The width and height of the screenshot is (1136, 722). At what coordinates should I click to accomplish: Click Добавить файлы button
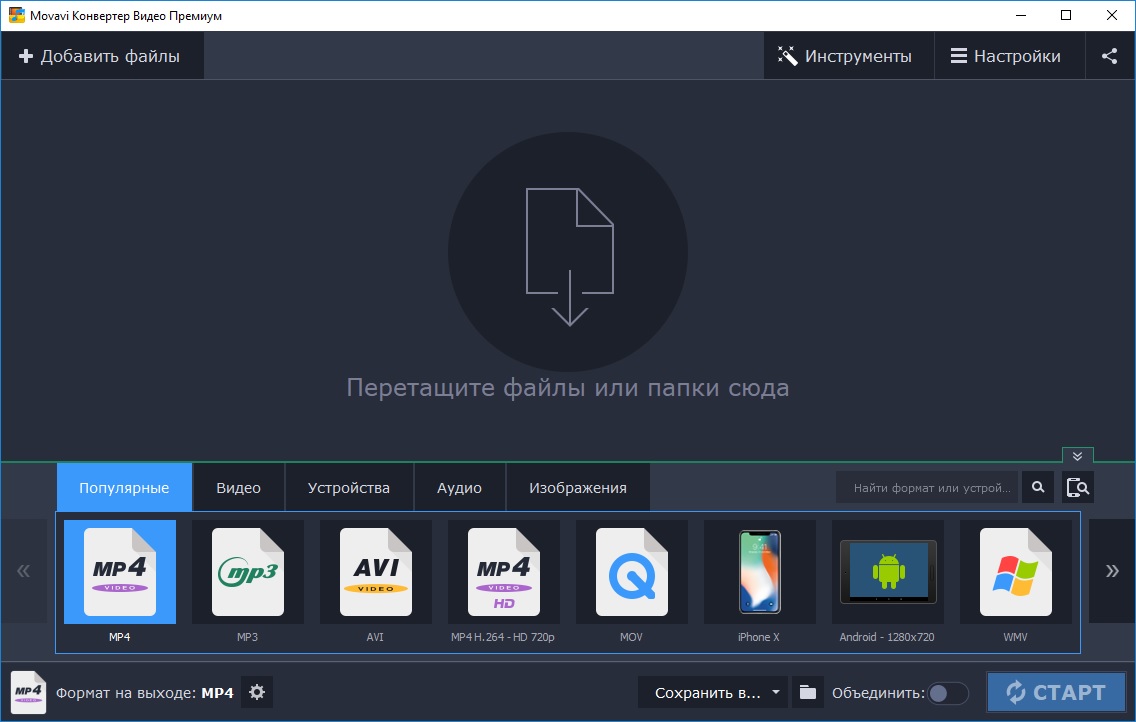101,56
